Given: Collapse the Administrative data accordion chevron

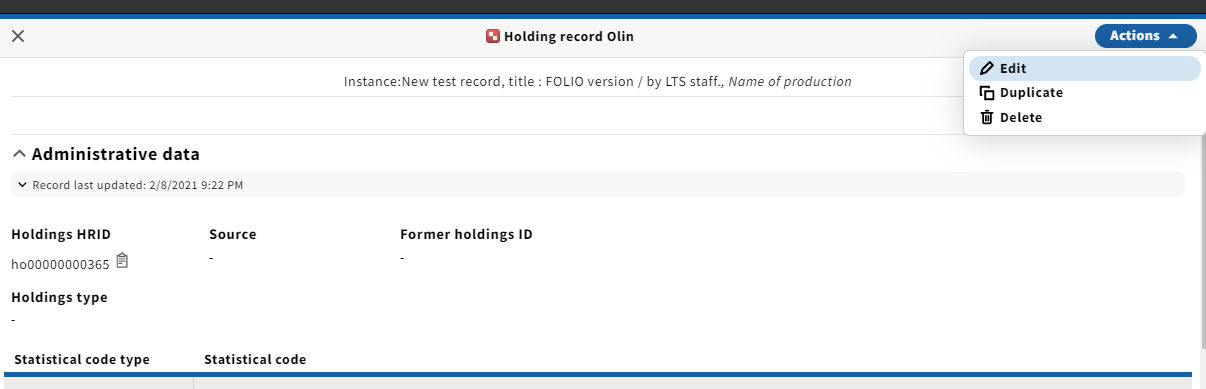Looking at the screenshot, I should click(19, 154).
